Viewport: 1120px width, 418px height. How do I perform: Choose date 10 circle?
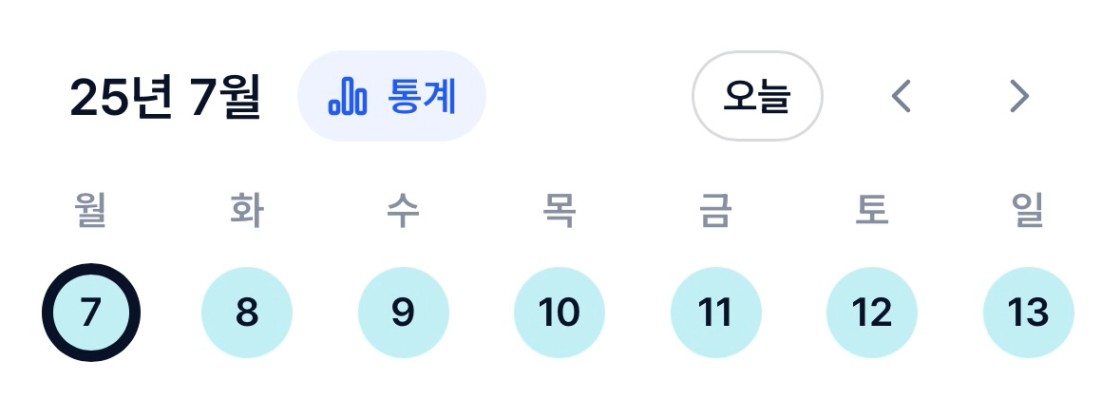[559, 312]
